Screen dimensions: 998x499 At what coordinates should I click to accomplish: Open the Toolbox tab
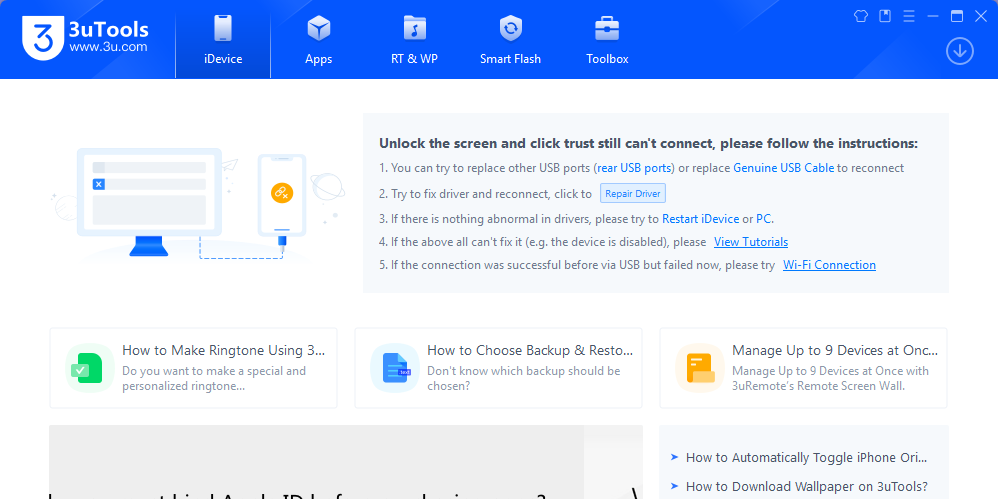[x=607, y=40]
